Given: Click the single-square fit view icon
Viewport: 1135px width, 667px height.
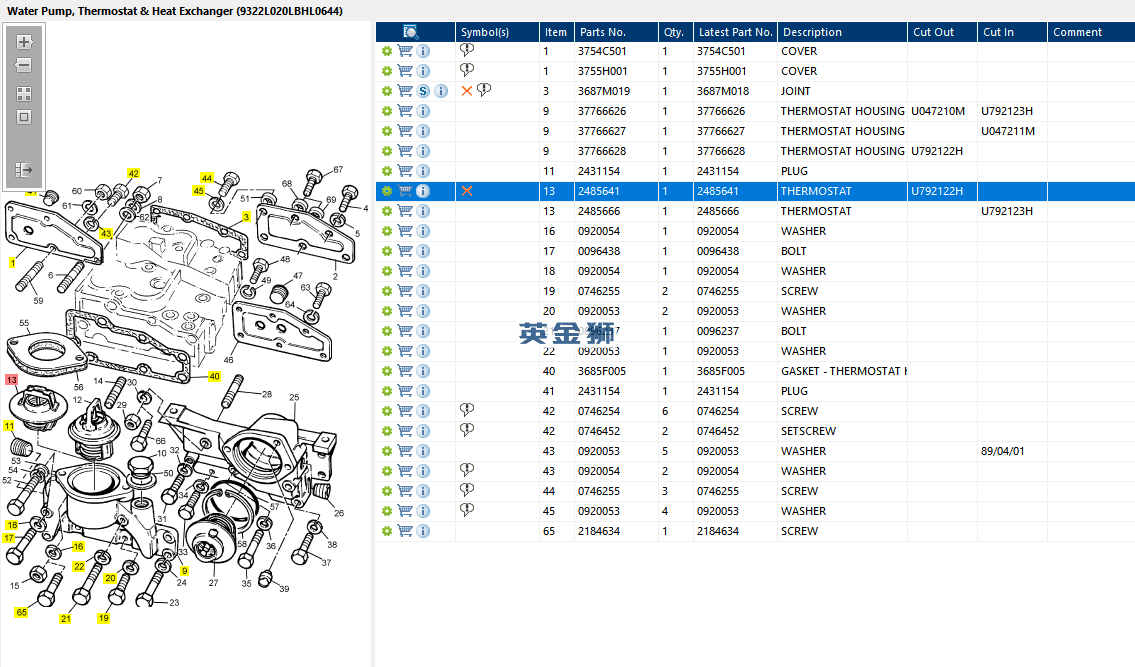Looking at the screenshot, I should (24, 117).
